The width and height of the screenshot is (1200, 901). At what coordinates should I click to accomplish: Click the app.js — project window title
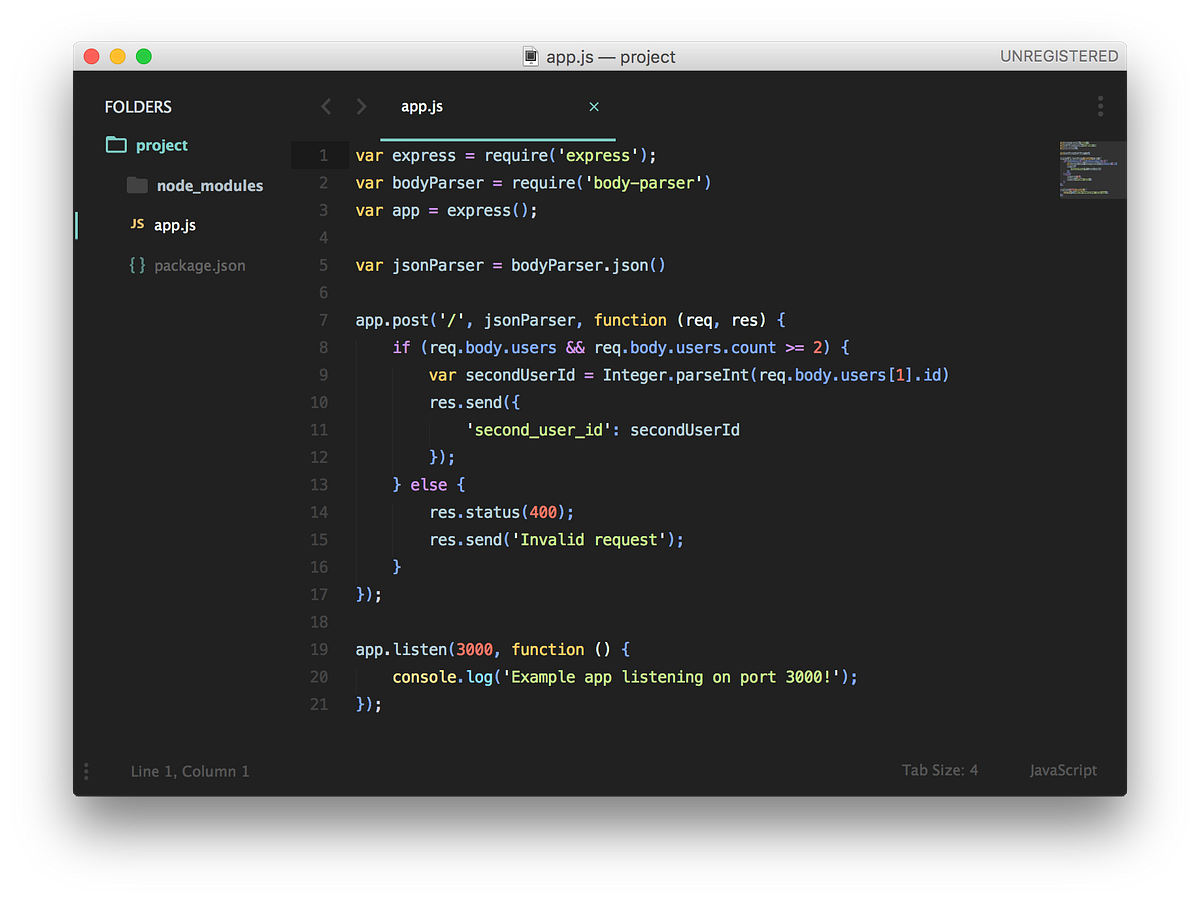click(x=611, y=57)
